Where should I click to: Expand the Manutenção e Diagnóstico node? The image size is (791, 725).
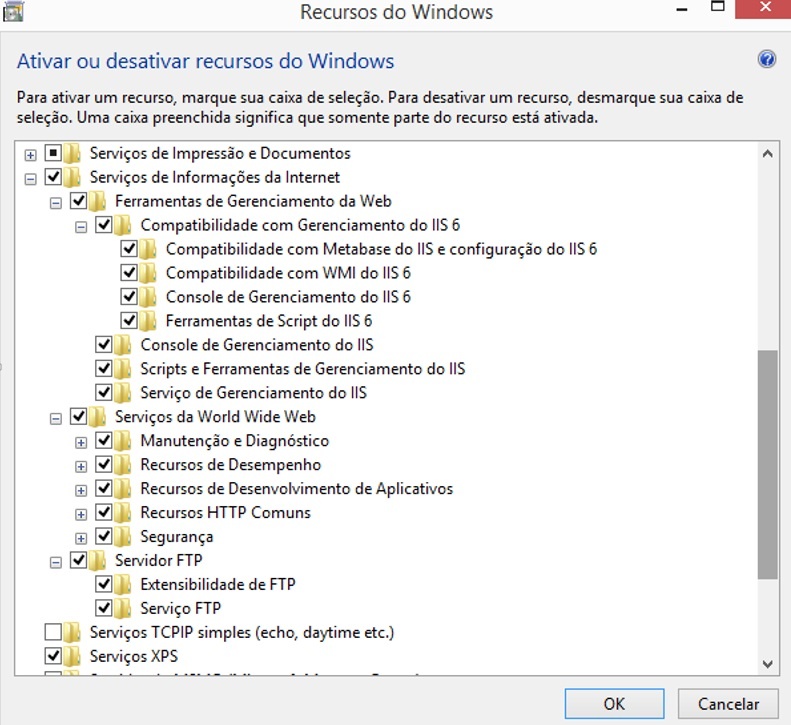(82, 441)
